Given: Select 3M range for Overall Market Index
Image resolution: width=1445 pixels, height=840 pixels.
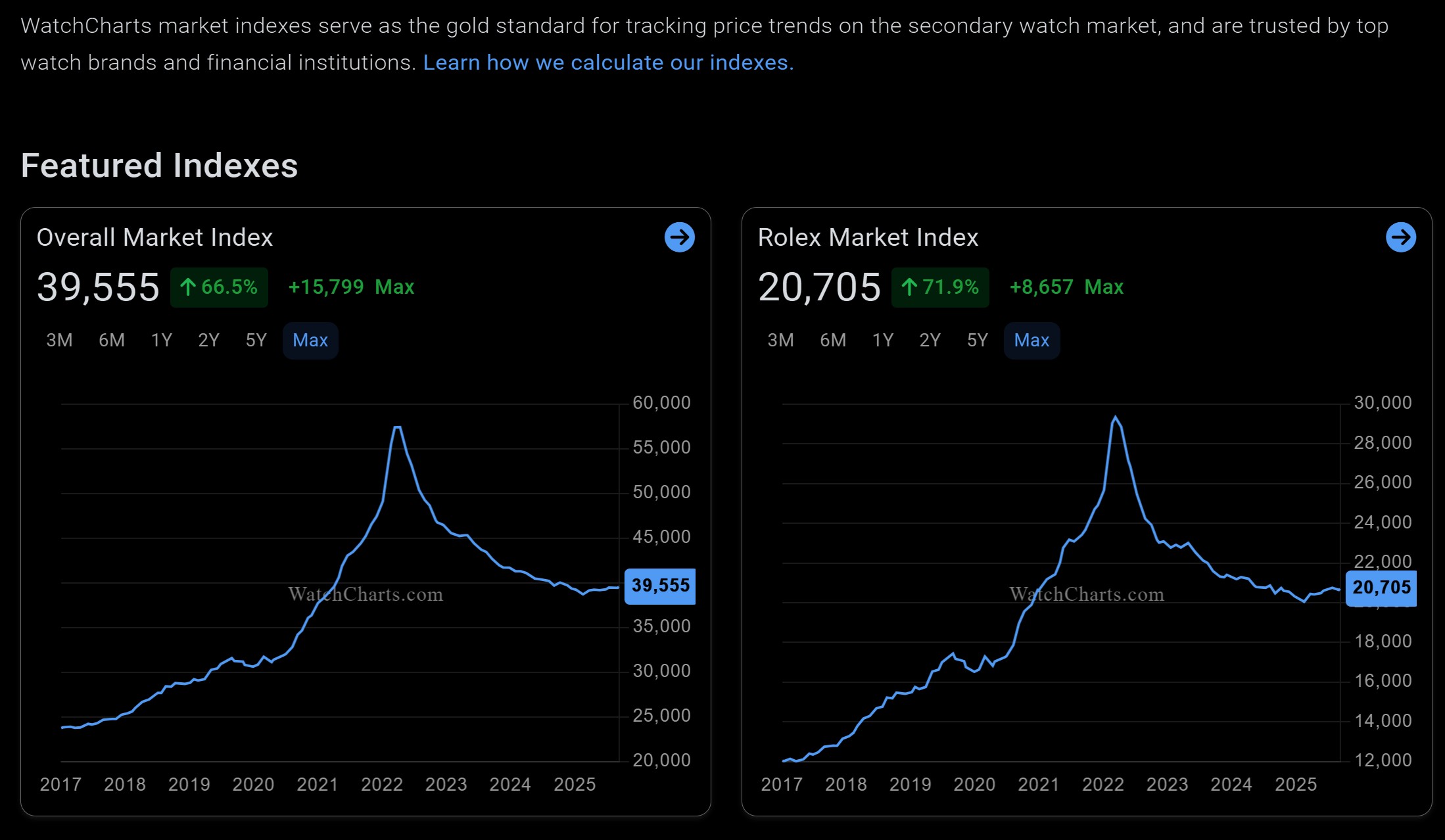Looking at the screenshot, I should (x=59, y=340).
